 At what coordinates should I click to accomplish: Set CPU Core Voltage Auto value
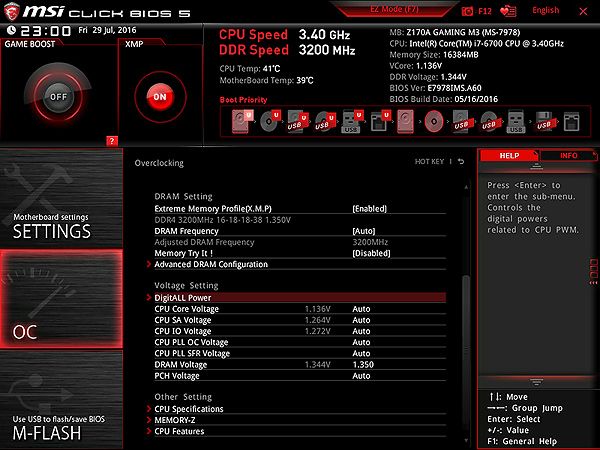tap(361, 309)
